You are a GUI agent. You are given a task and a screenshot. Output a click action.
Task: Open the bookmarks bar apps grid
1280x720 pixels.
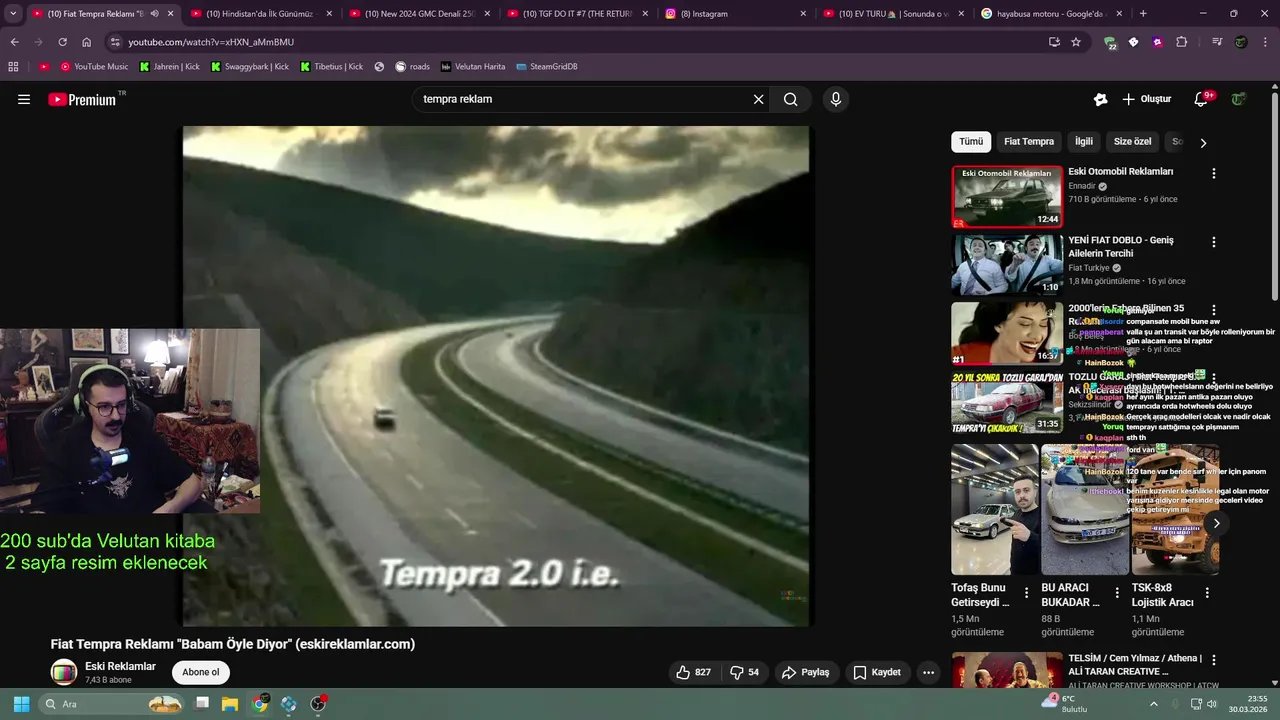click(x=13, y=67)
